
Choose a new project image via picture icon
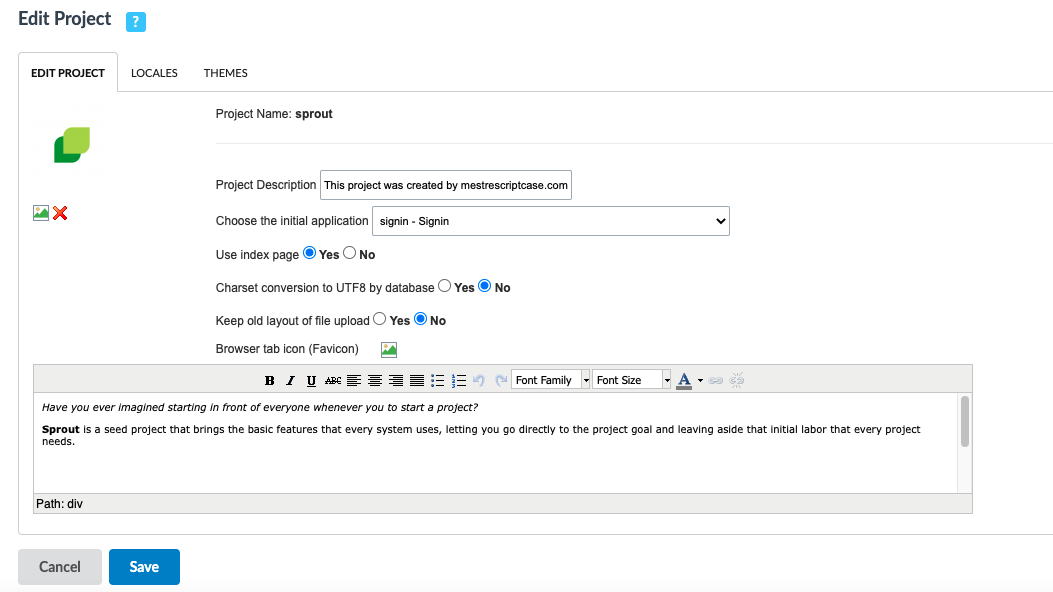(x=41, y=213)
